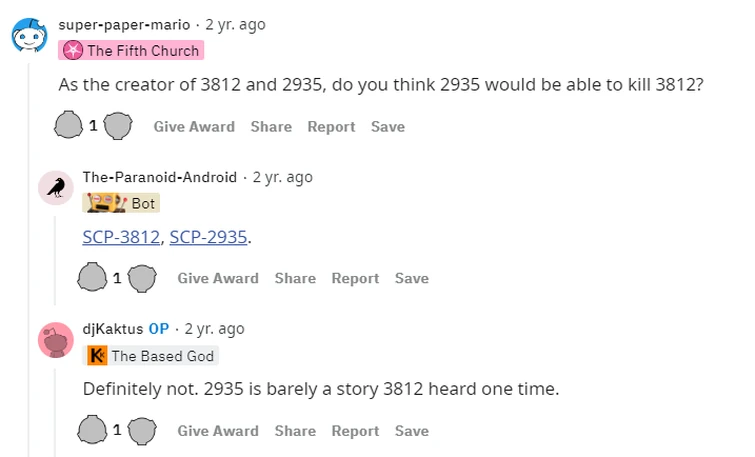Click The Based God flair
Screen dimensions: 755x457
tap(152, 355)
